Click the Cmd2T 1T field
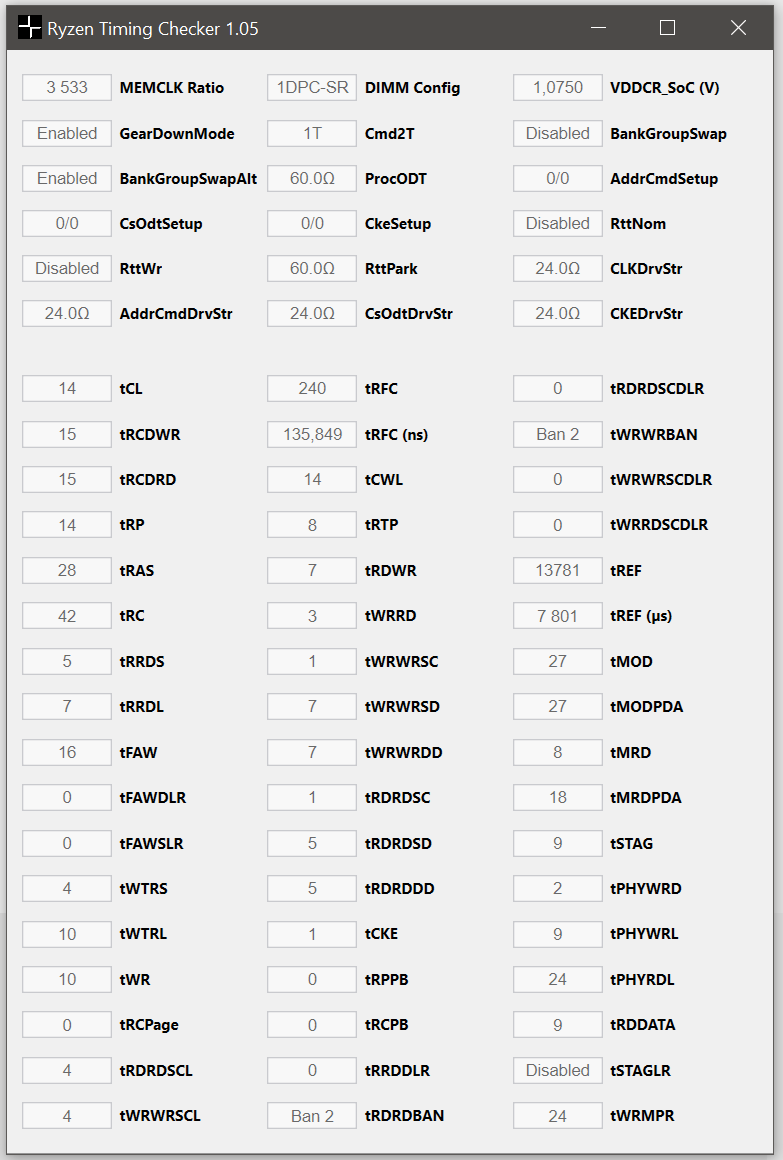The image size is (783, 1160). 312,133
